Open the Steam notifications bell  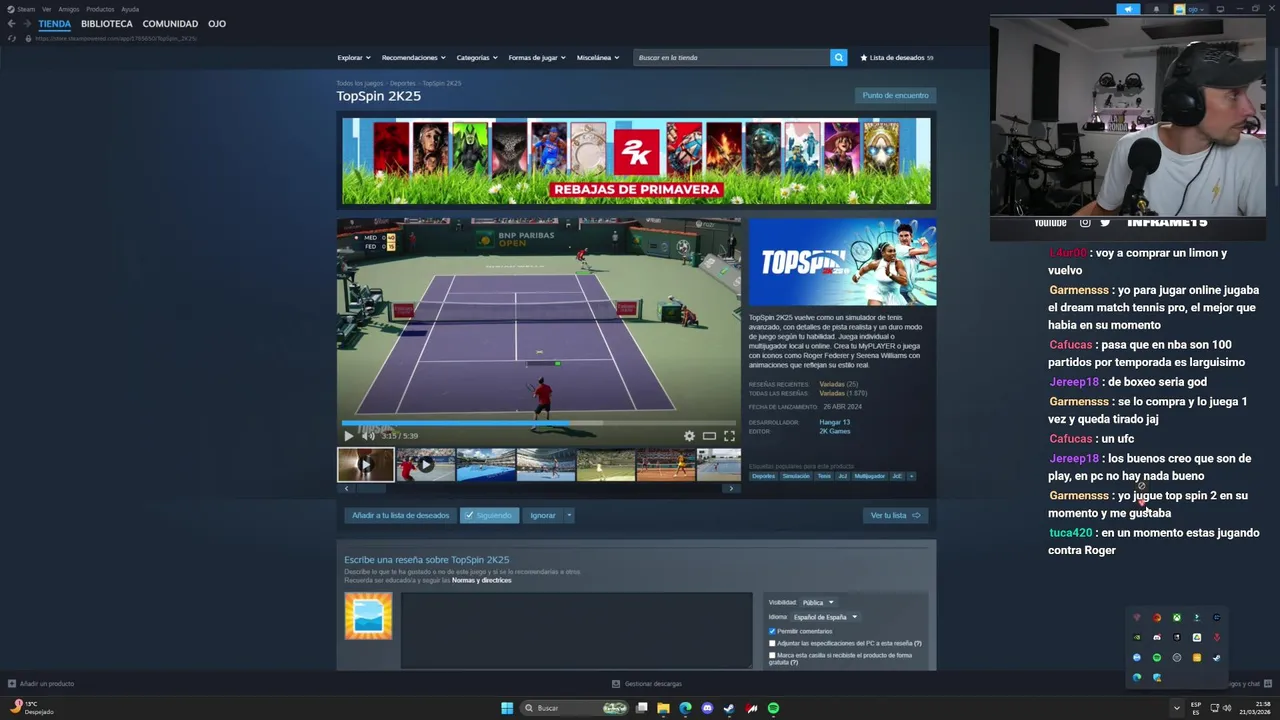[x=1156, y=9]
